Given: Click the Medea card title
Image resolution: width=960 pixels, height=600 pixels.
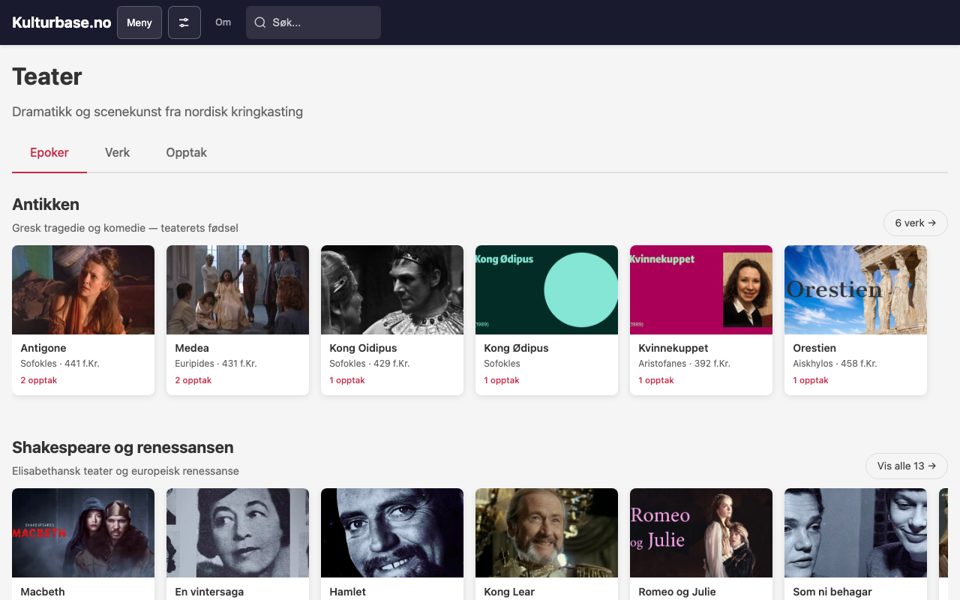Looking at the screenshot, I should [192, 348].
